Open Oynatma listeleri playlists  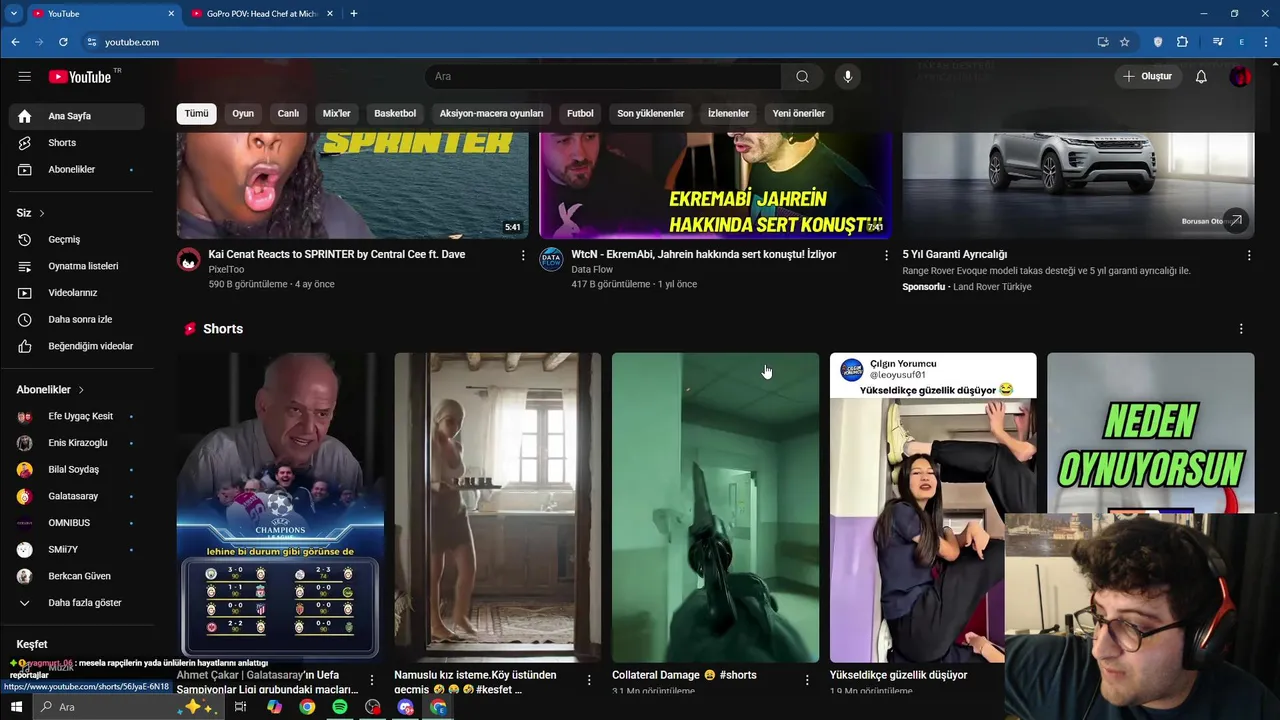click(76, 266)
